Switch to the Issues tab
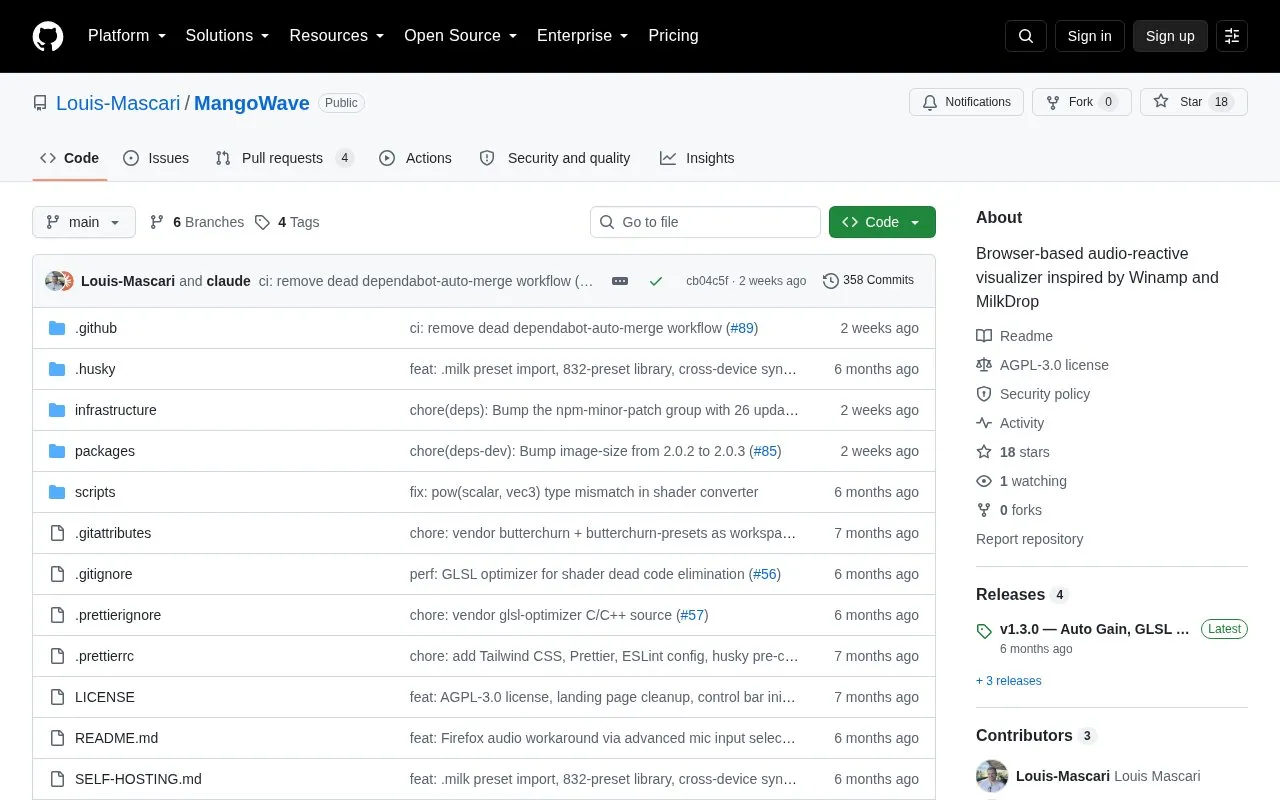The width and height of the screenshot is (1280, 800). [156, 158]
